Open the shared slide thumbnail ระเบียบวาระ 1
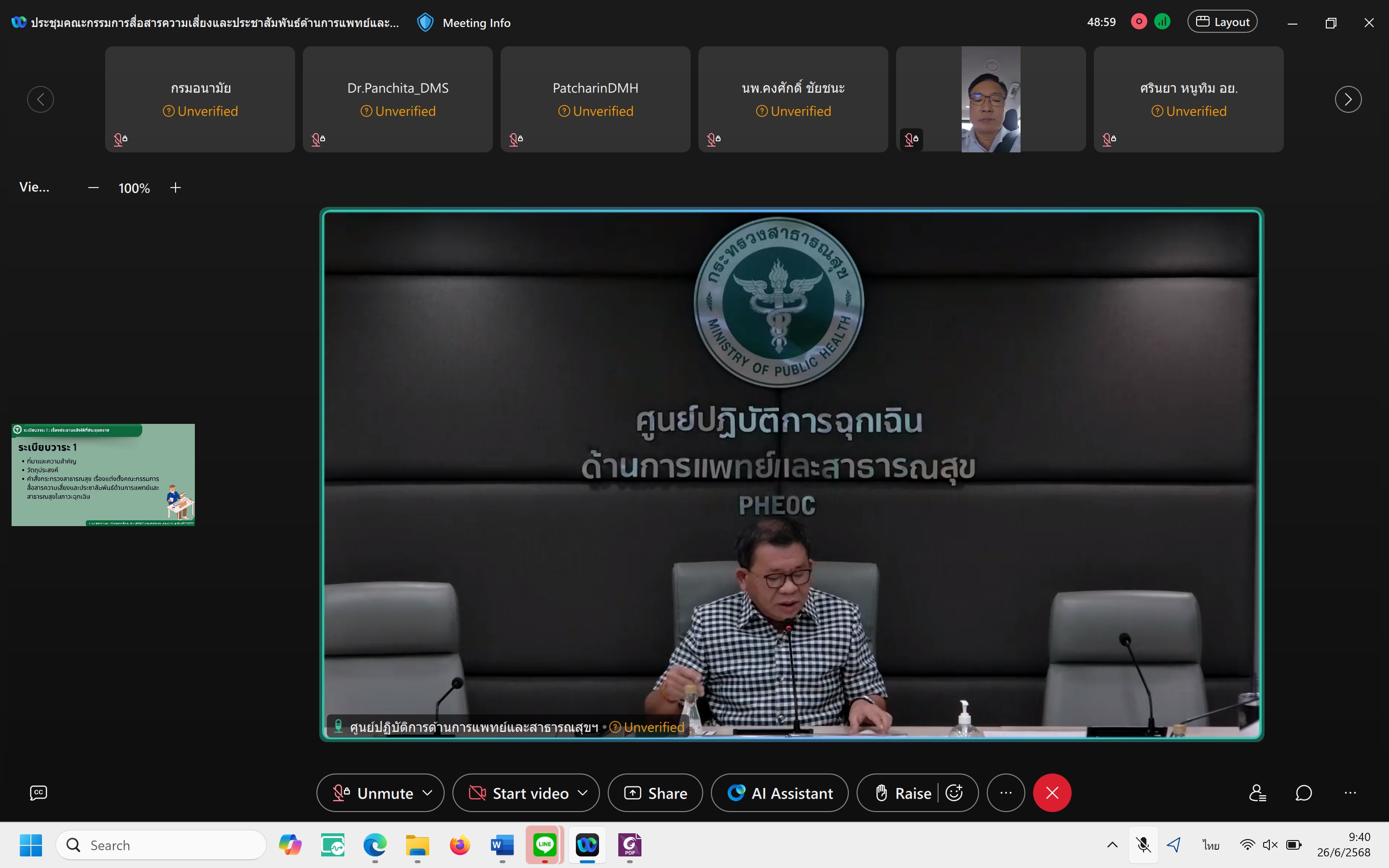 (103, 475)
